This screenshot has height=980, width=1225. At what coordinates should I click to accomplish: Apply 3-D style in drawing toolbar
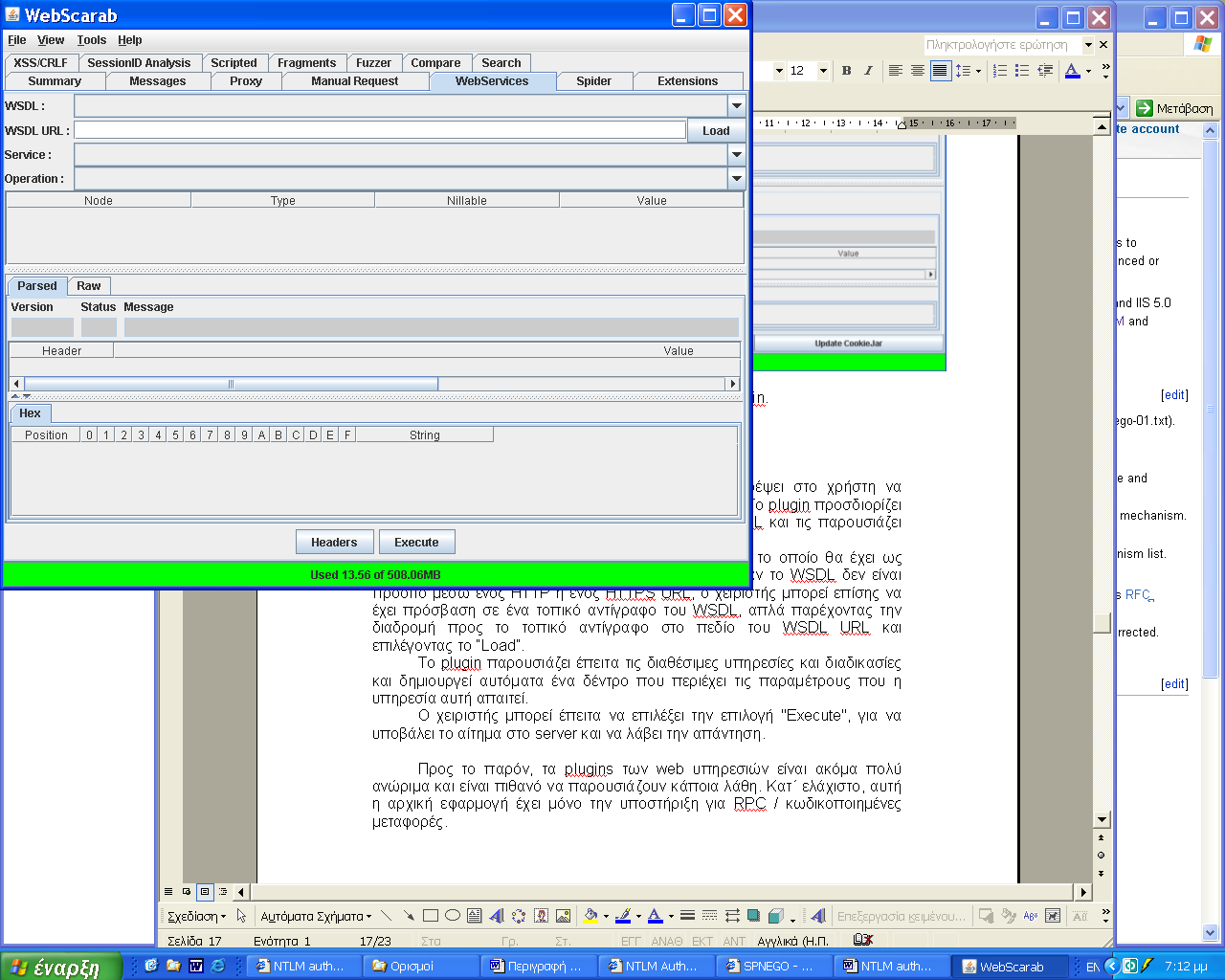point(776,916)
